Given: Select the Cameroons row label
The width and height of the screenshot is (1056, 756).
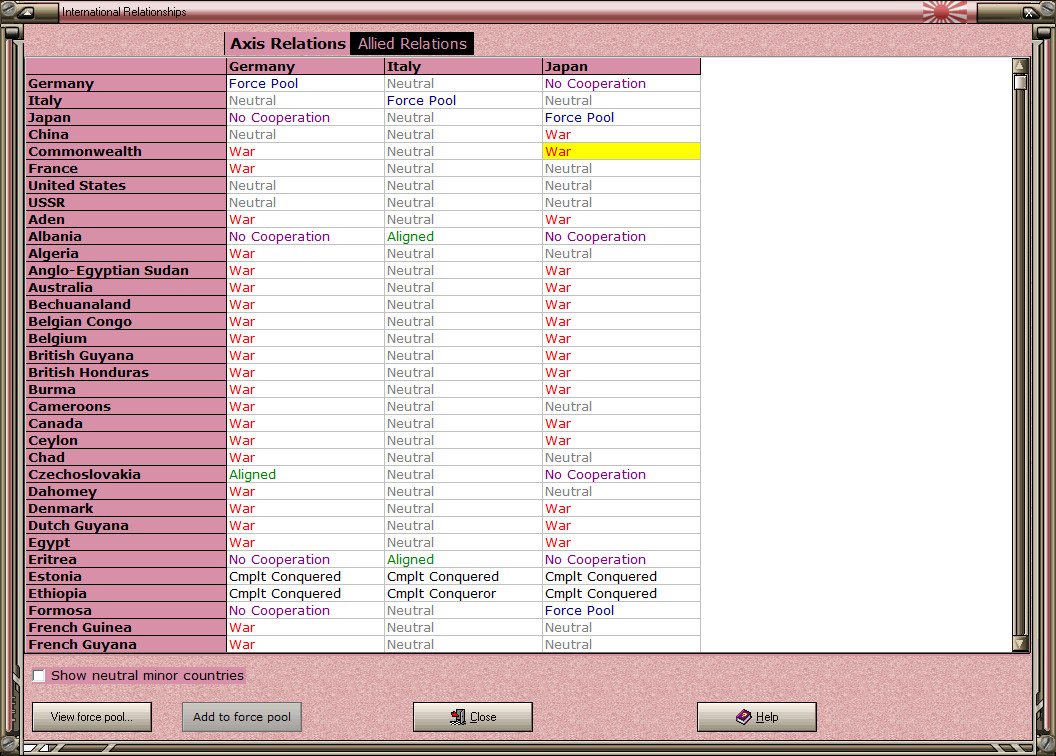Looking at the screenshot, I should pyautogui.click(x=126, y=407).
